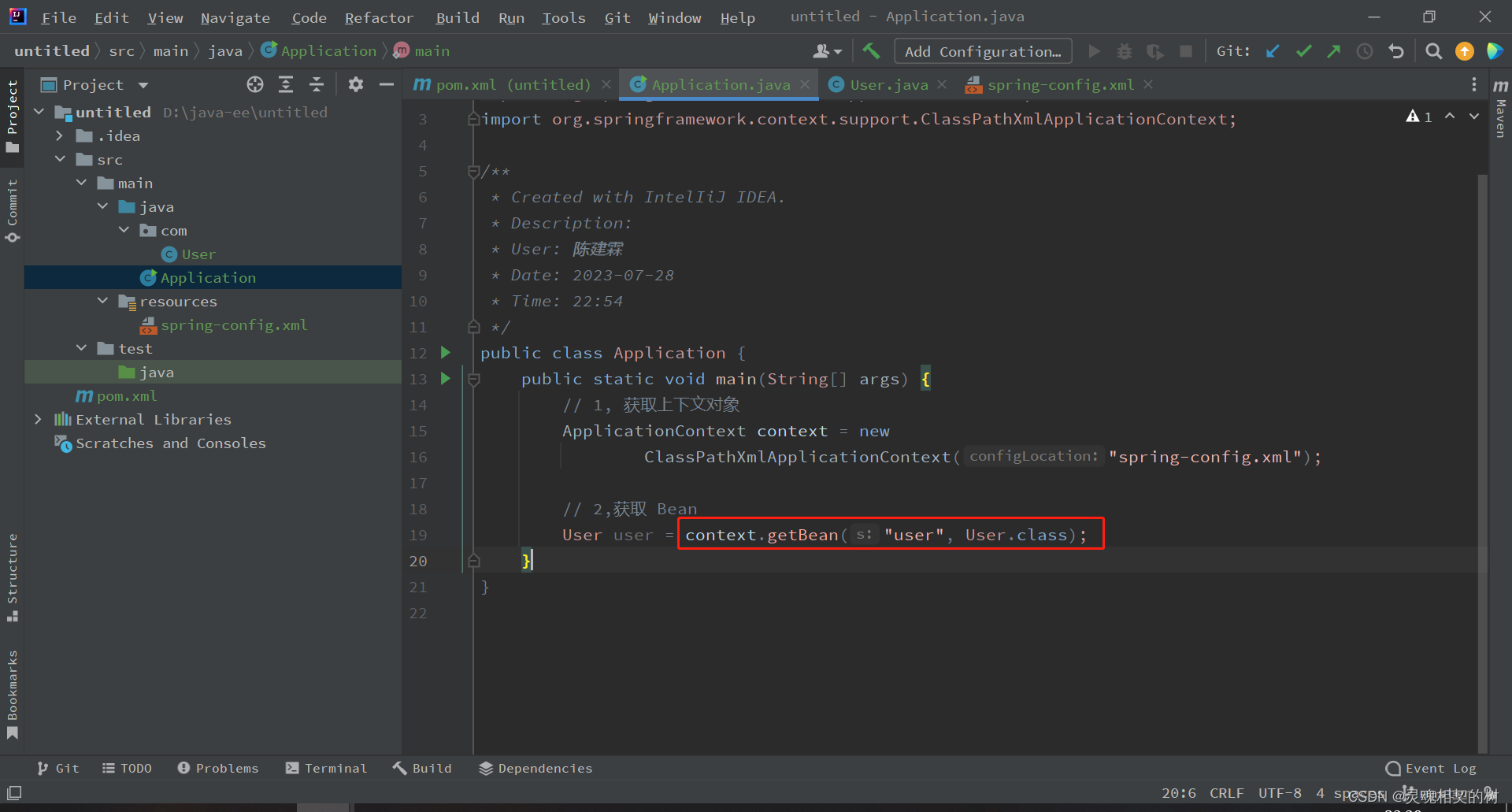
Task: Click Git Push green arrow icon
Action: pyautogui.click(x=1334, y=51)
